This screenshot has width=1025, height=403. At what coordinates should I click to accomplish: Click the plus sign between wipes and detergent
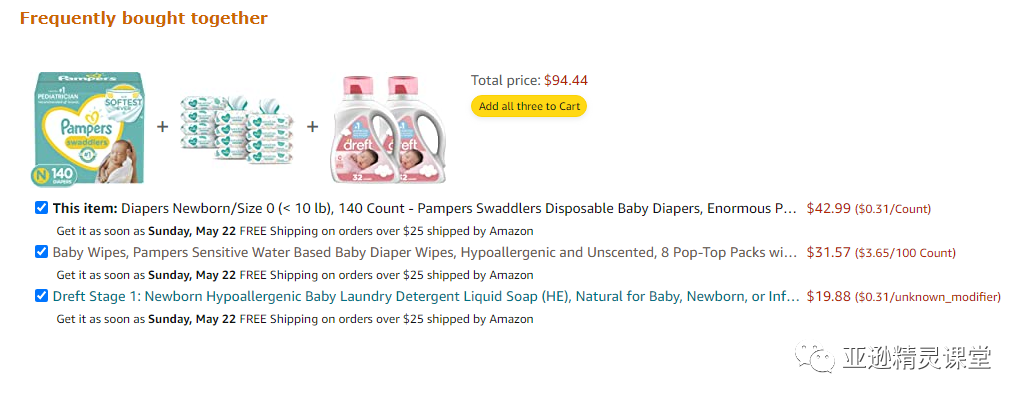[312, 127]
